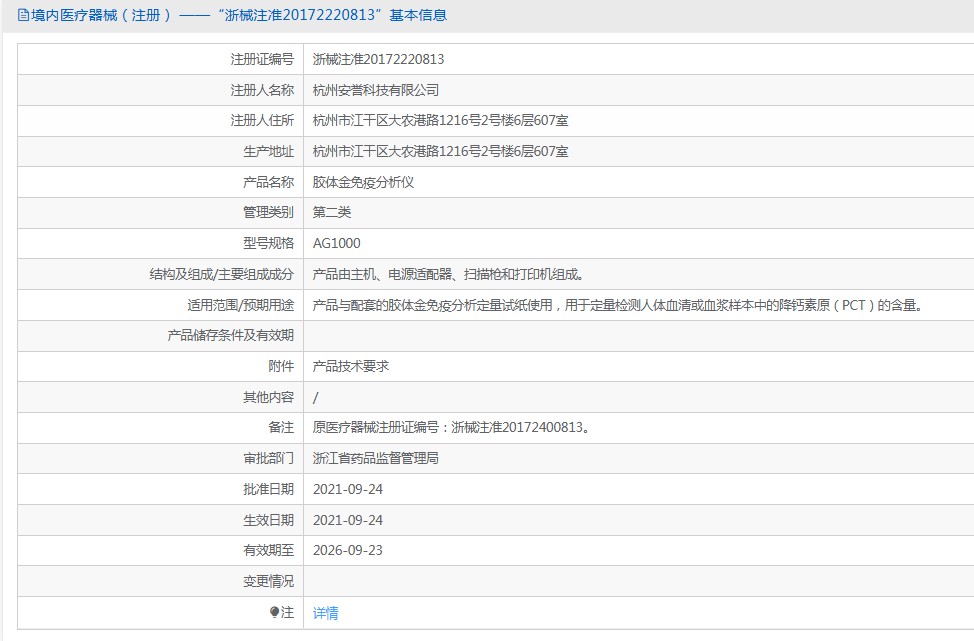Image resolution: width=974 pixels, height=641 pixels.
Task: Click the 生产地址 address value
Action: 440,151
